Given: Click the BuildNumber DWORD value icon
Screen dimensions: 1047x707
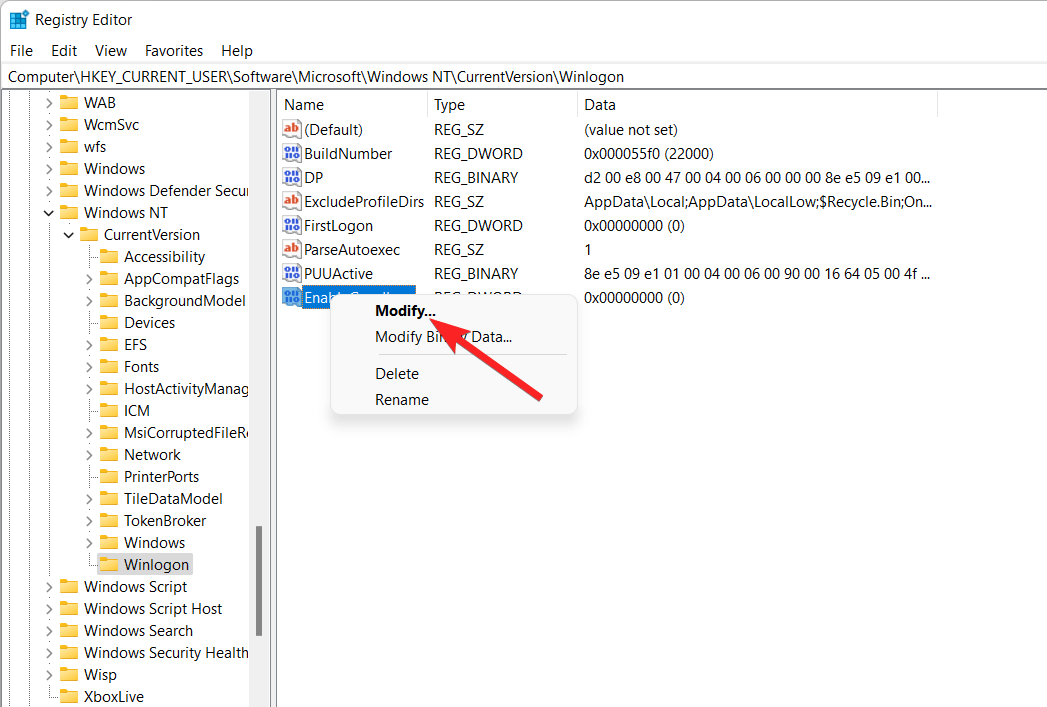Looking at the screenshot, I should [x=292, y=154].
